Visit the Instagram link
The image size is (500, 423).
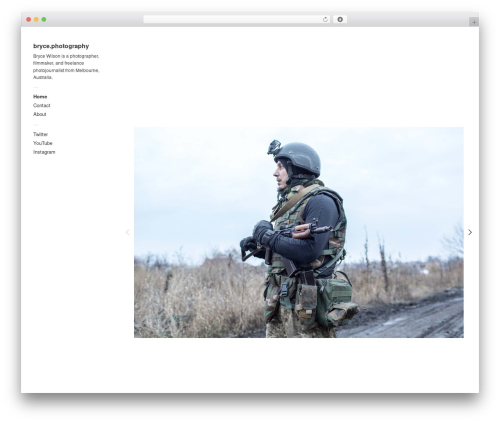pos(44,152)
